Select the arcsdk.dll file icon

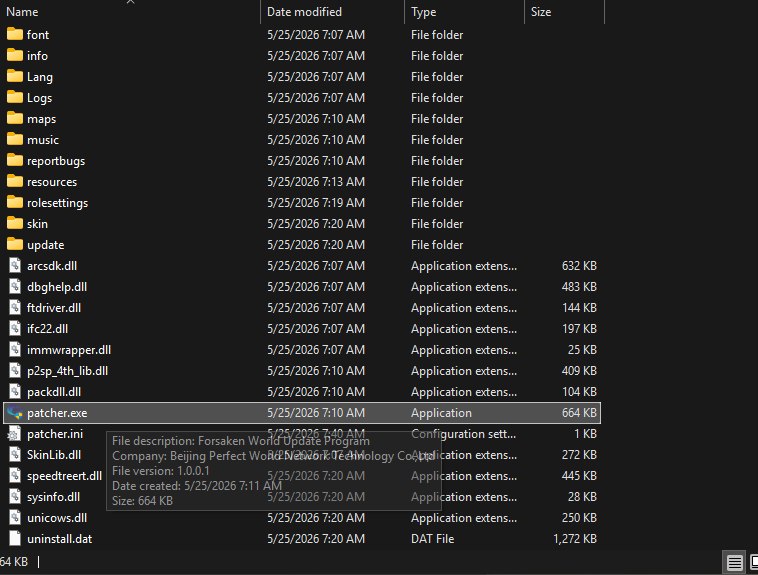(15, 265)
